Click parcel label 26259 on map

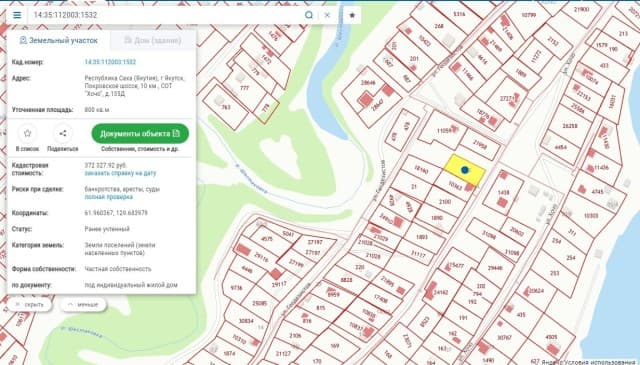[x=569, y=126]
